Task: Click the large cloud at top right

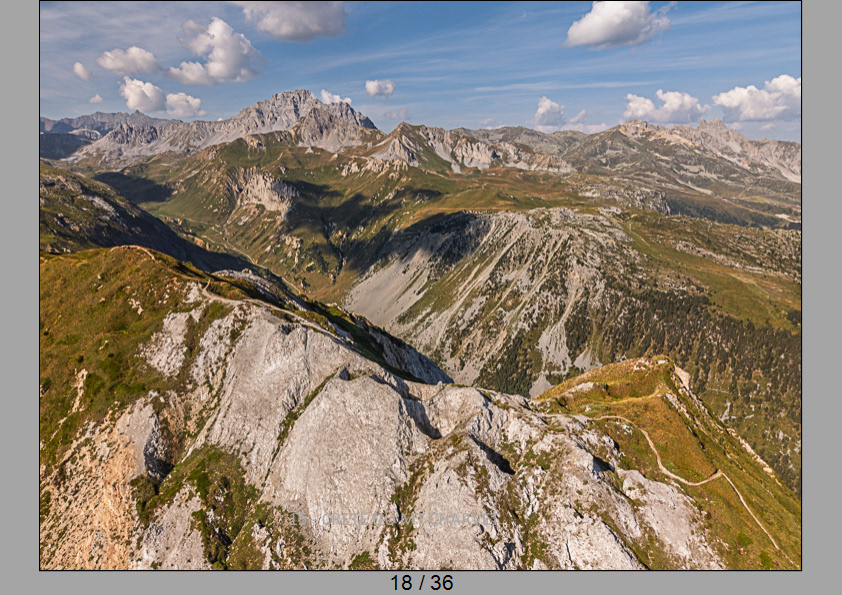Action: (x=618, y=24)
